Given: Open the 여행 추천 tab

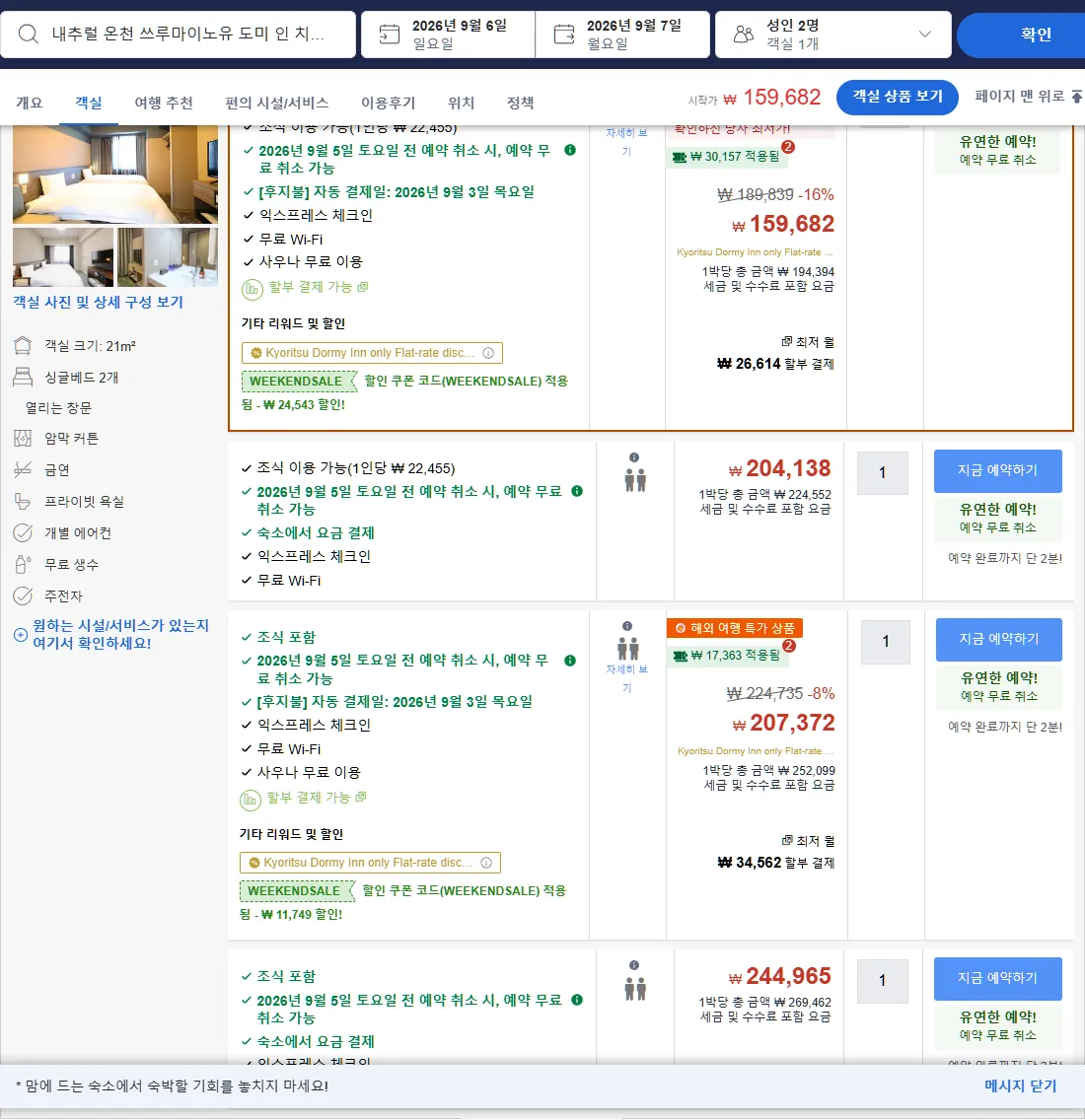Looking at the screenshot, I should pyautogui.click(x=164, y=103).
